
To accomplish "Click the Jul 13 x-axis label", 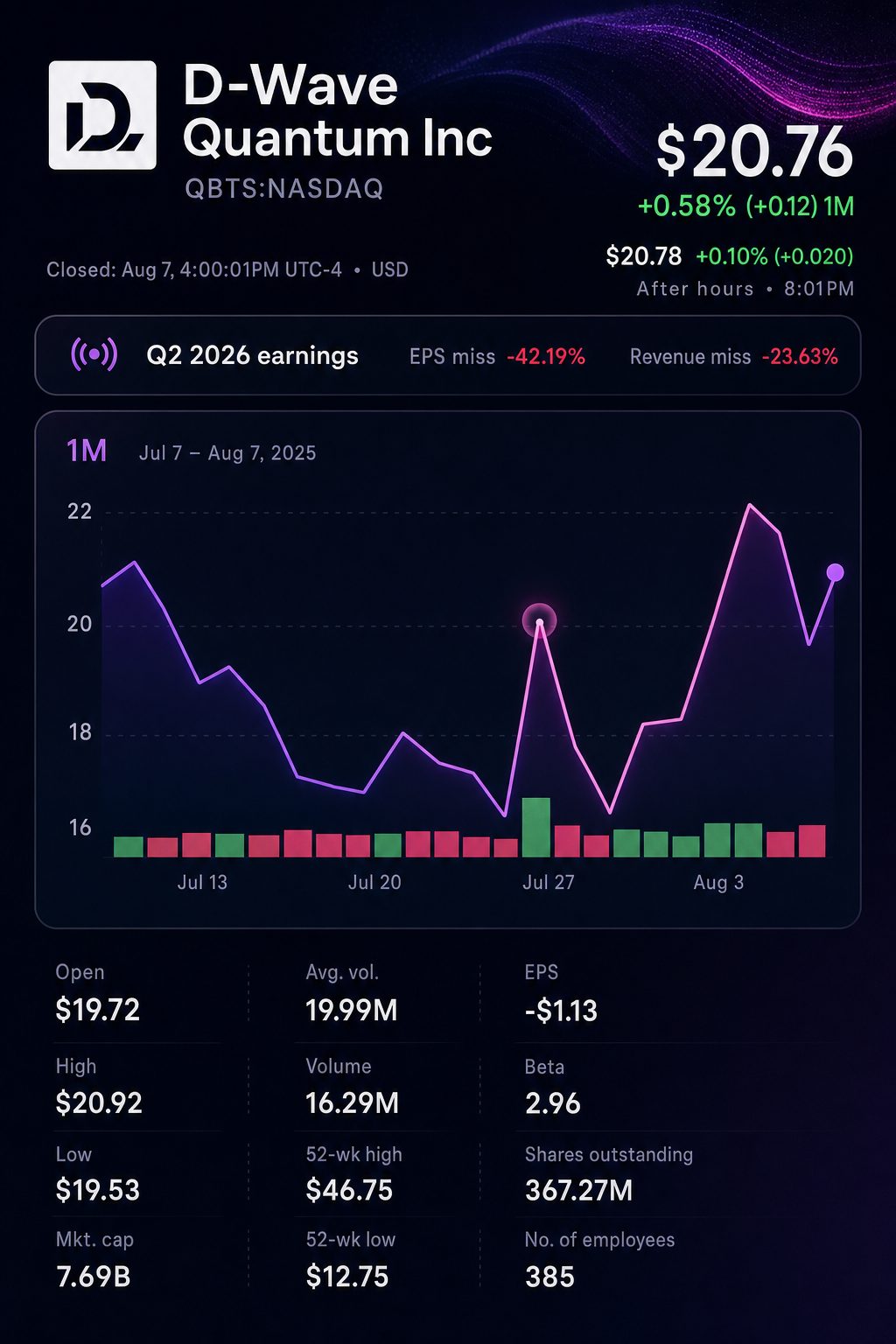I will [x=202, y=882].
